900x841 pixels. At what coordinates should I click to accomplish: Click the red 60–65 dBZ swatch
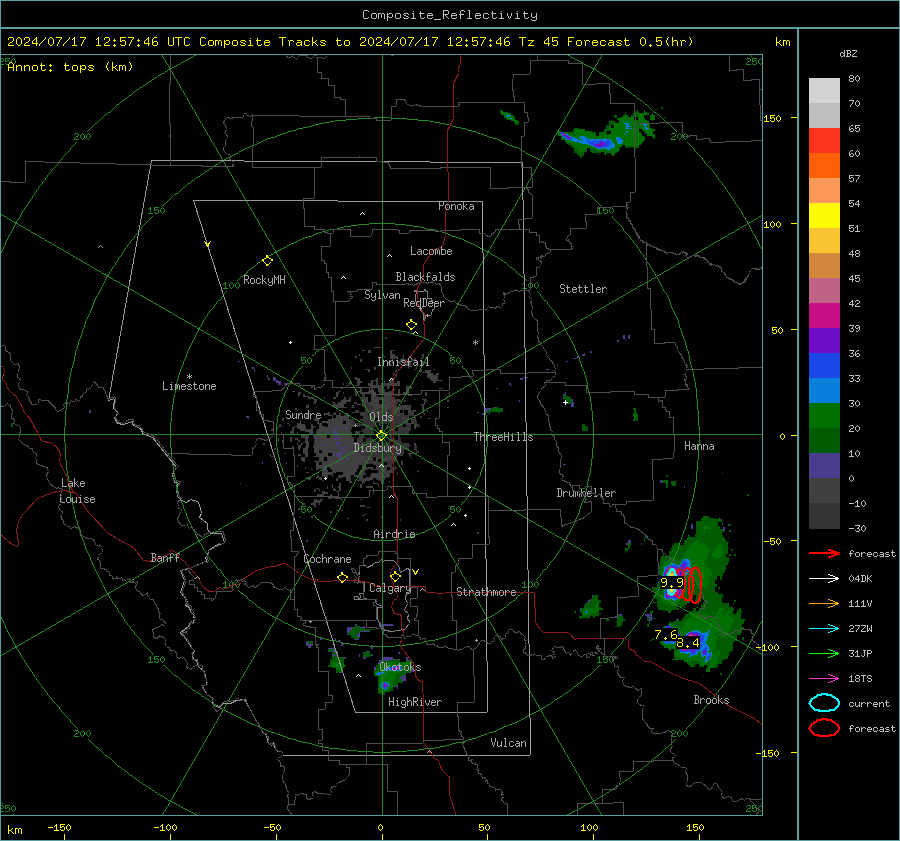point(824,141)
